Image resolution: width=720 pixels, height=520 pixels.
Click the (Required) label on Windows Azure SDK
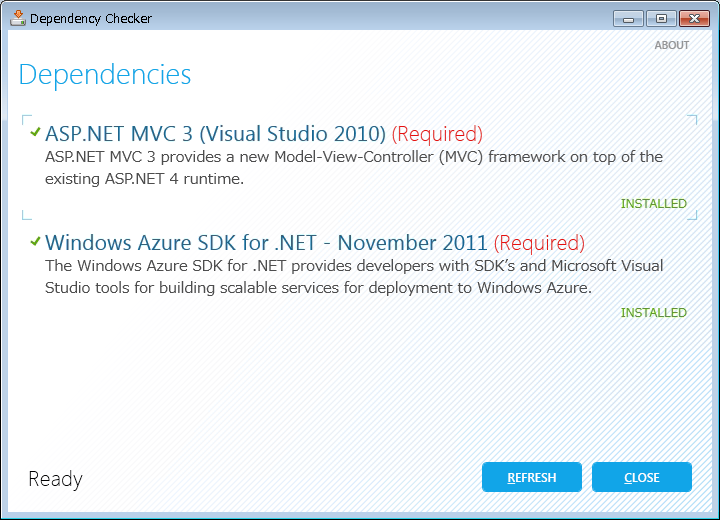(x=539, y=243)
